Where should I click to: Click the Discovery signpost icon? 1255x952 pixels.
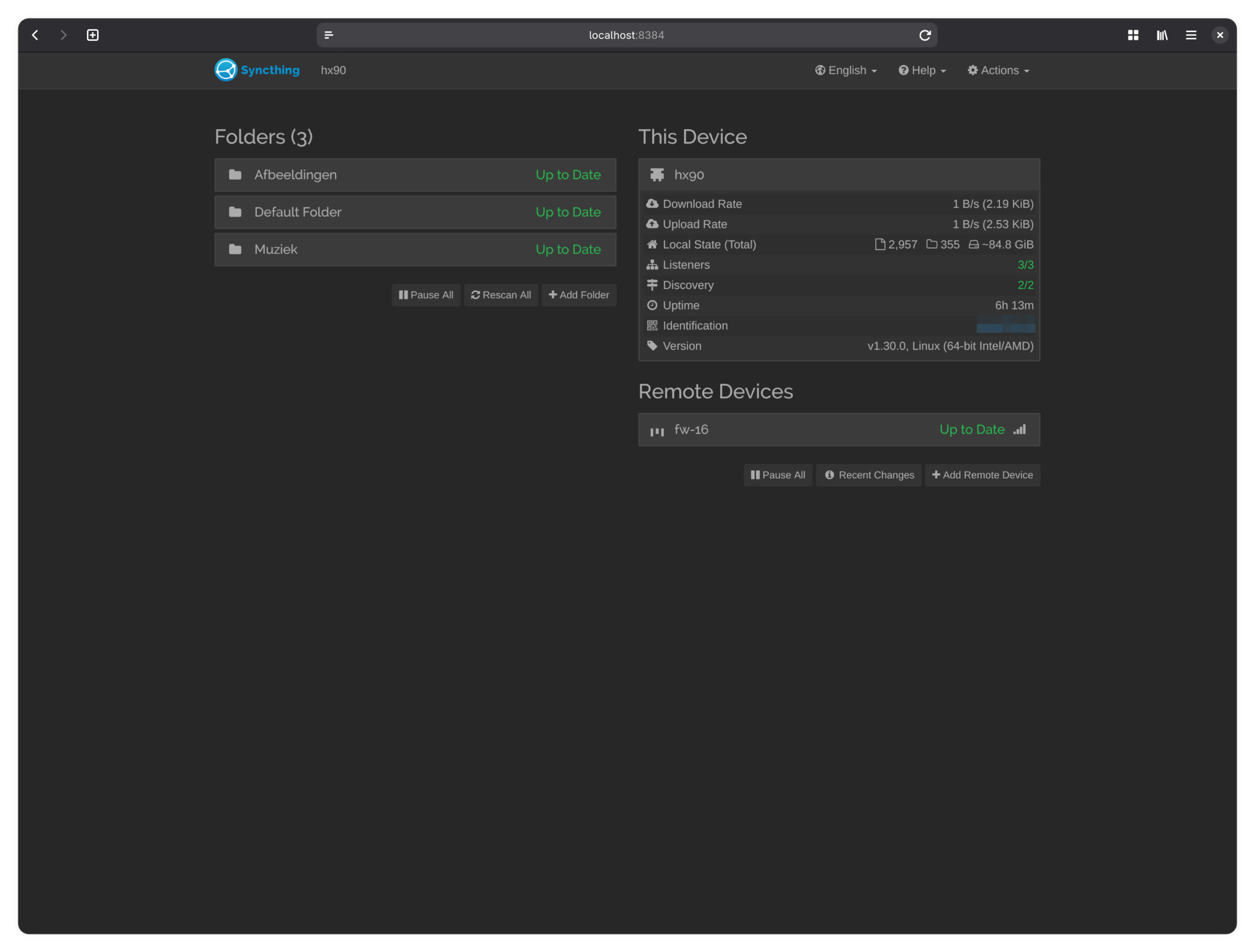652,285
